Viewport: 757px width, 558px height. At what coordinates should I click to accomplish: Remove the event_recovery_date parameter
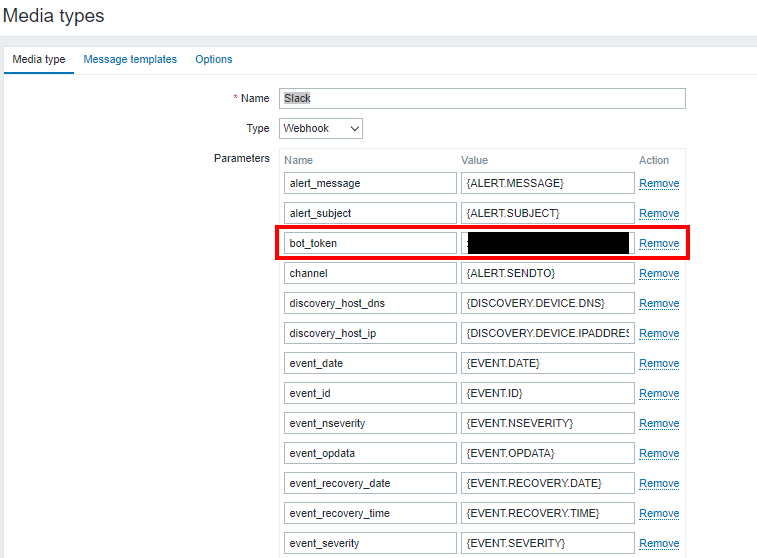coord(659,483)
